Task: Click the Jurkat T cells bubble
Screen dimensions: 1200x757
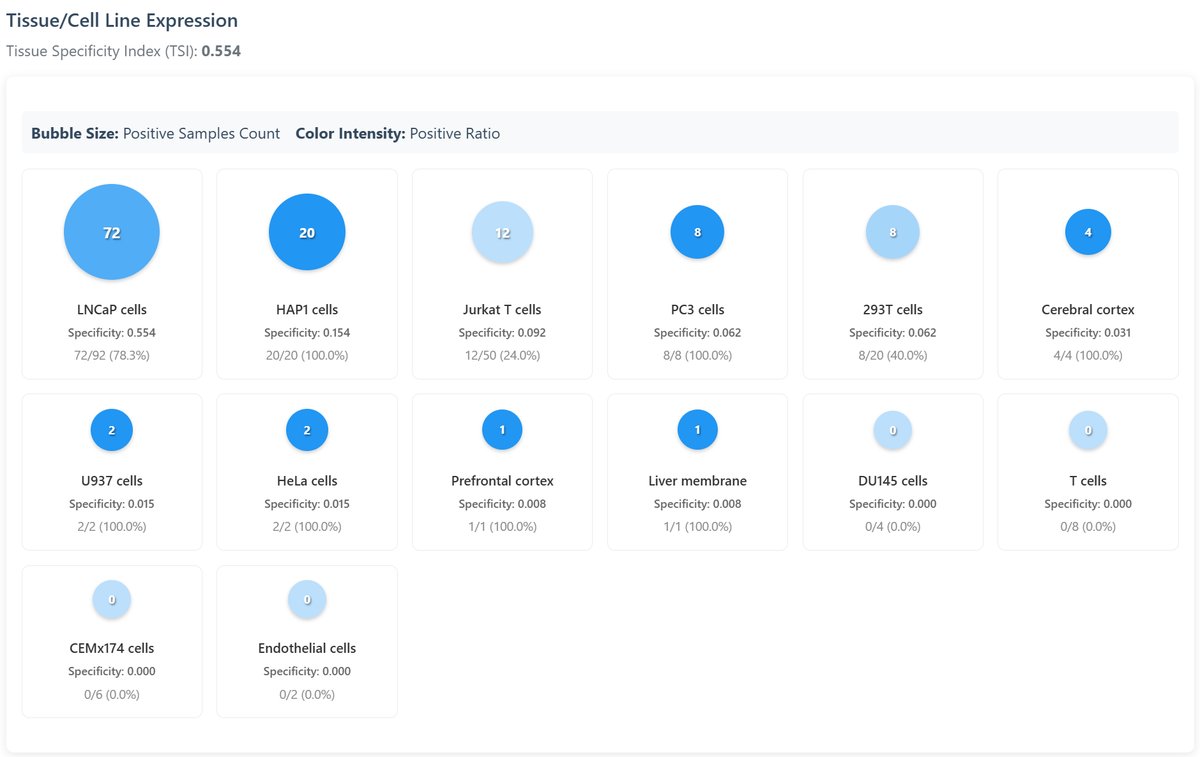Action: [502, 232]
